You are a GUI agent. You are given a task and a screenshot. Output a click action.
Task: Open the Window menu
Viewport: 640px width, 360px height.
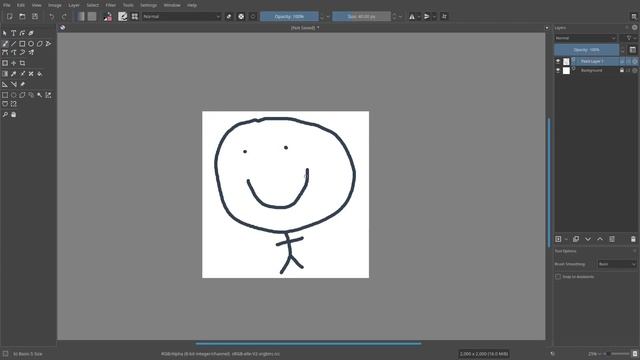point(172,5)
